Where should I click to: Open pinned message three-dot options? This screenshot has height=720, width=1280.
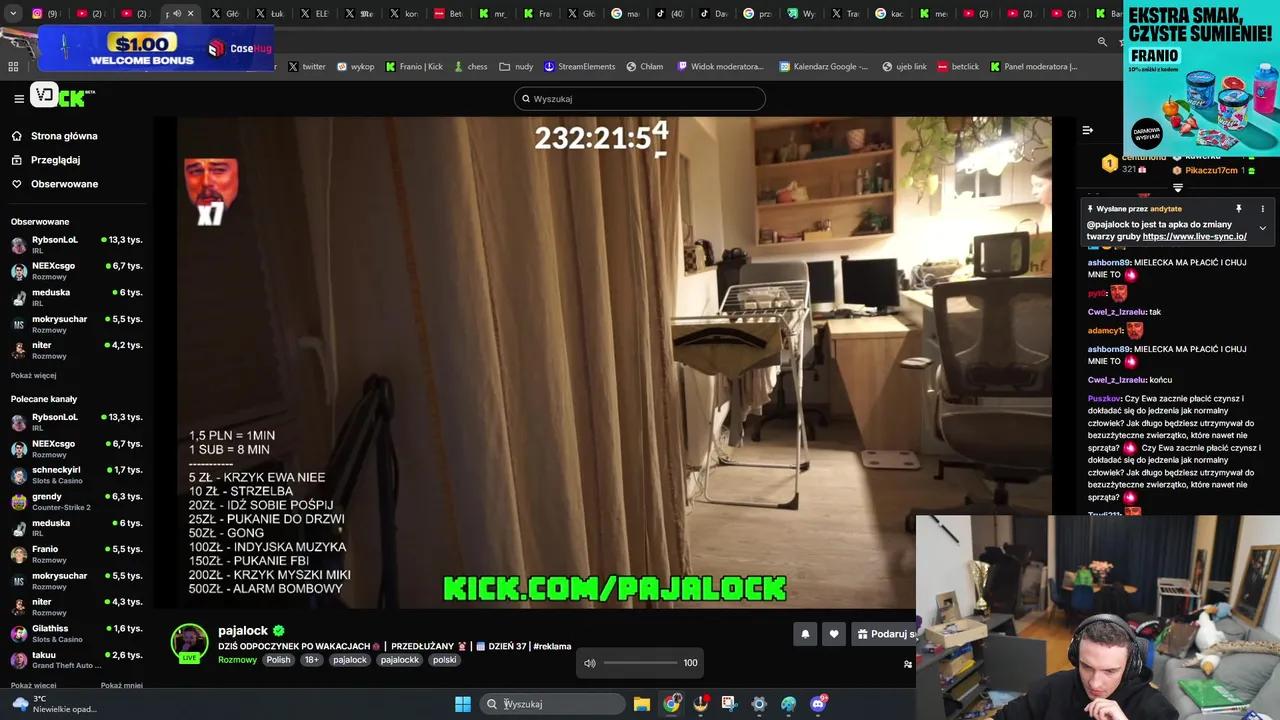pyautogui.click(x=1262, y=209)
